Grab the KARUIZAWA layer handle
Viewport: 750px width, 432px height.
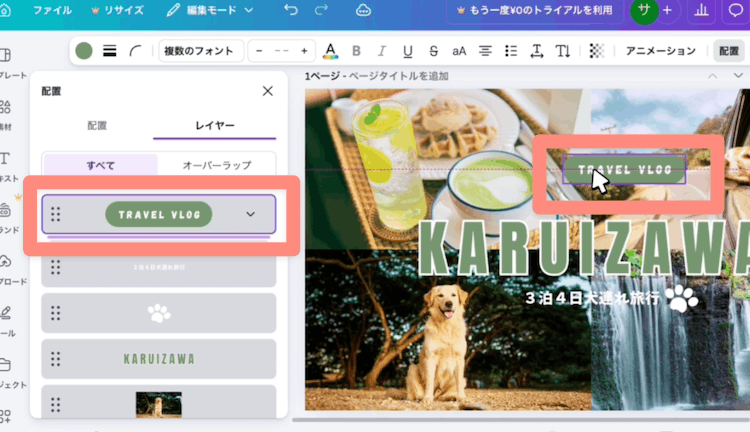click(x=55, y=359)
